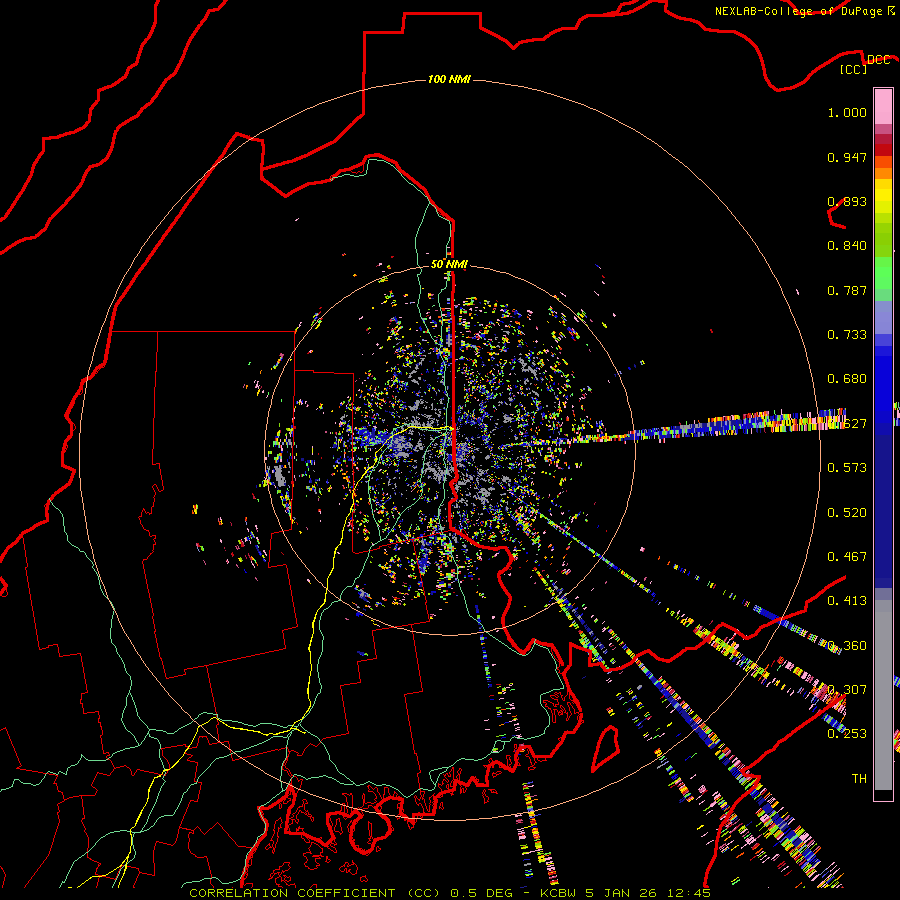Click the 100 NMI range ring label
The image size is (900, 900).
[x=449, y=79]
